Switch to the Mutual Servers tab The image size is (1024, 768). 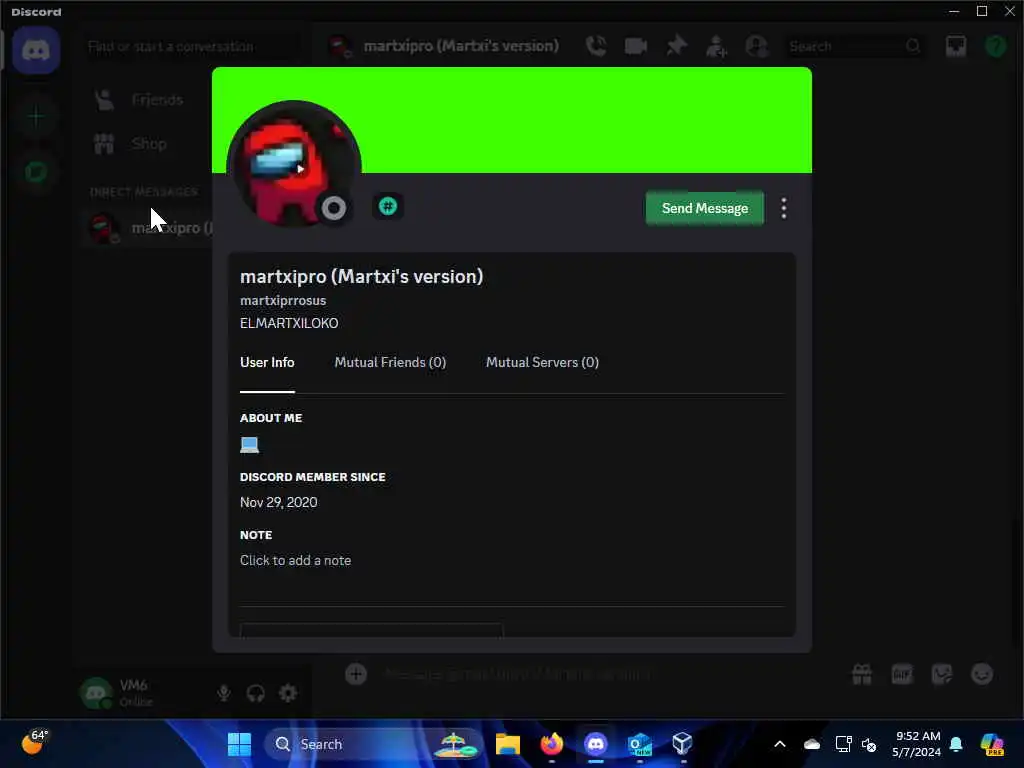542,362
